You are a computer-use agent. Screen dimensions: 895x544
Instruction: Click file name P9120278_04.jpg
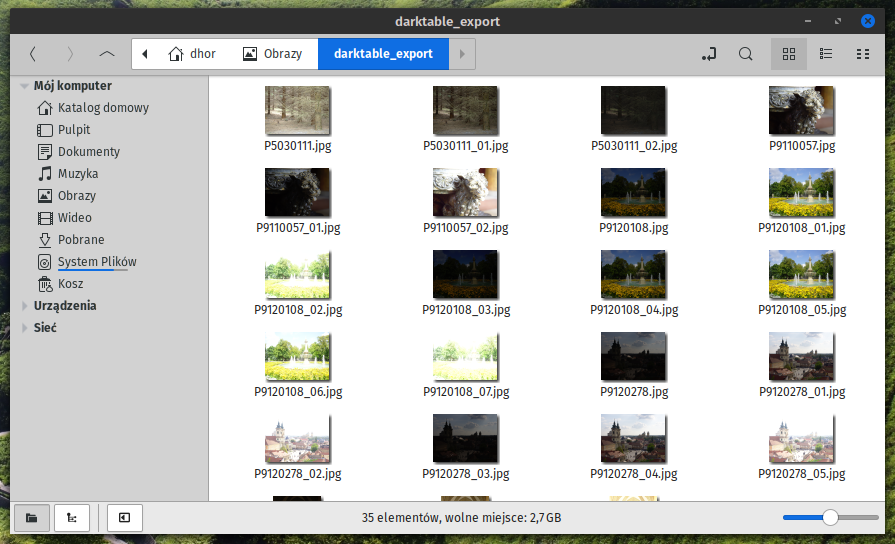[634, 474]
